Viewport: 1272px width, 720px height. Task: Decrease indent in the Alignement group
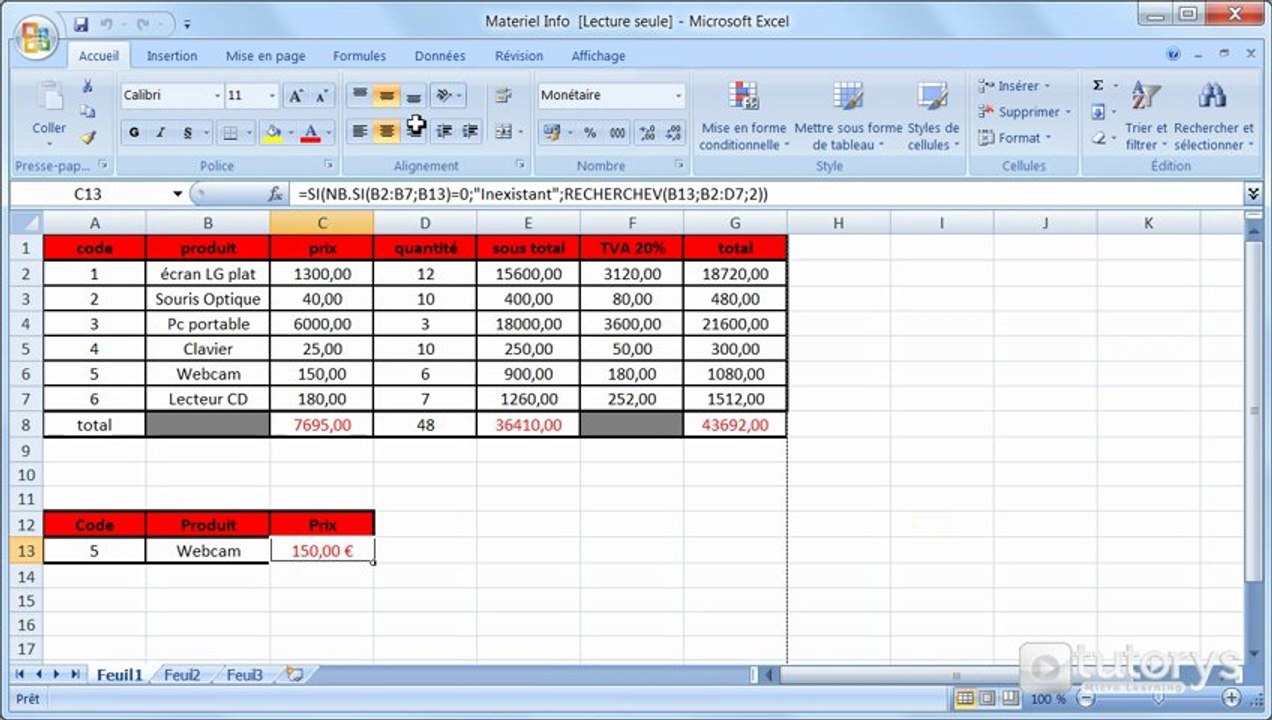coord(444,131)
